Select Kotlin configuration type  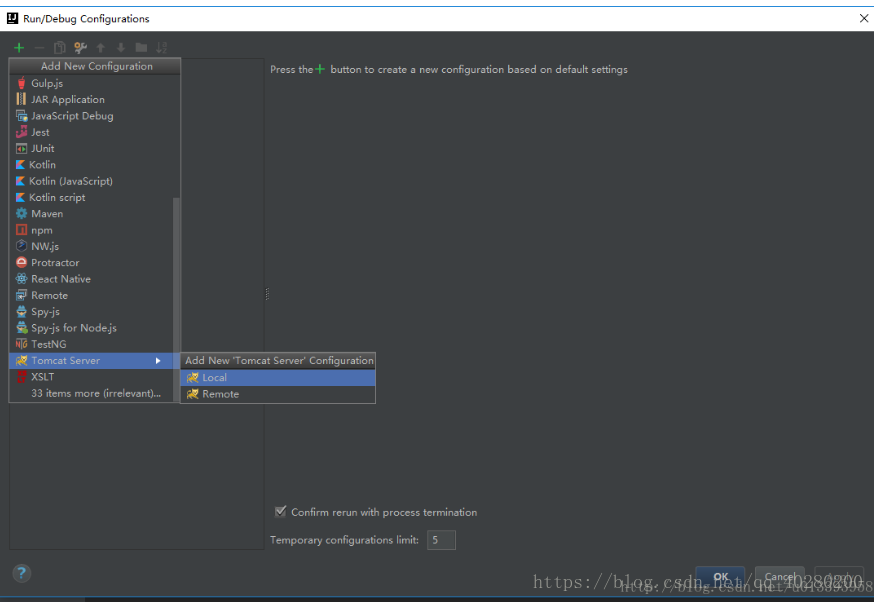click(92, 164)
